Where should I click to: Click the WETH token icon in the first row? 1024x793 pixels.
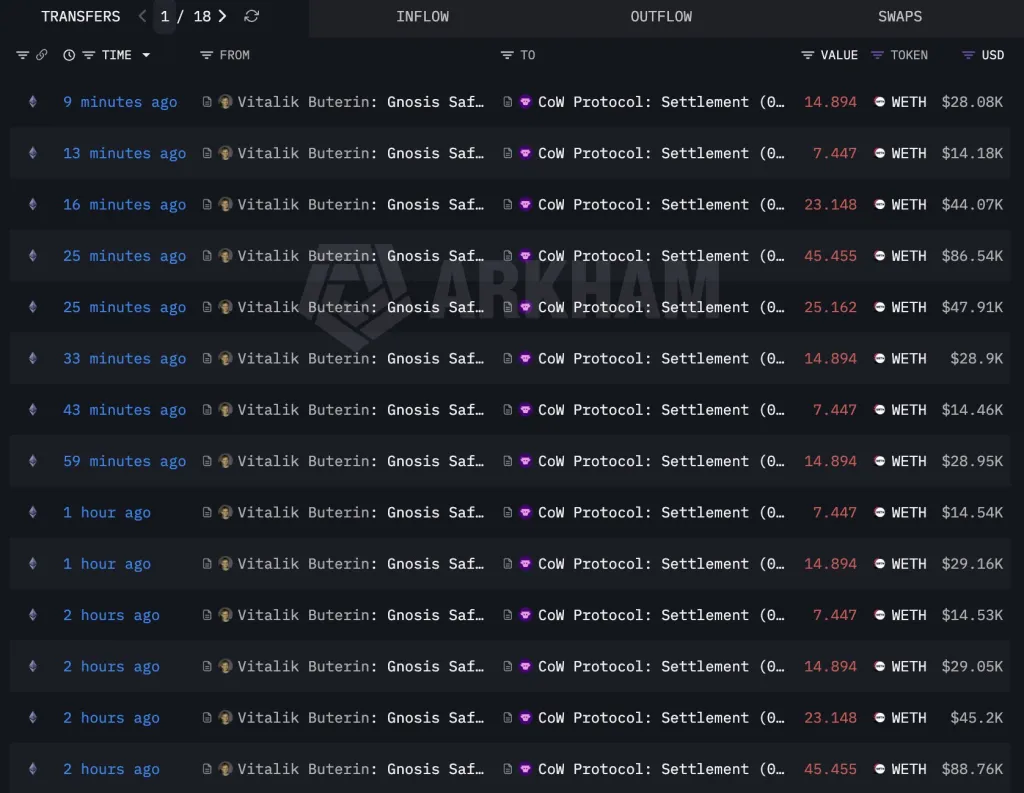point(880,101)
